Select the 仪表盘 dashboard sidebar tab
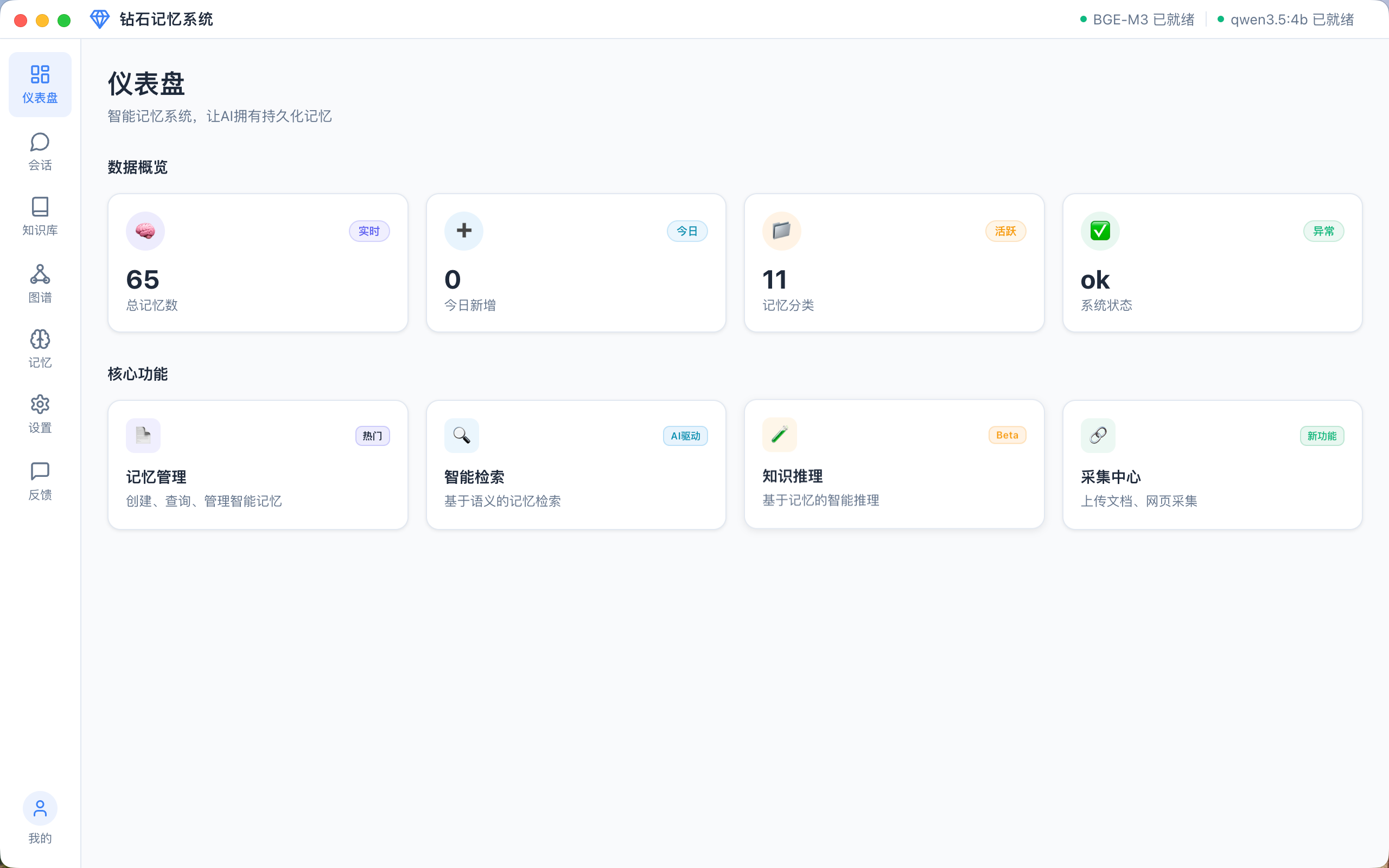 point(40,84)
